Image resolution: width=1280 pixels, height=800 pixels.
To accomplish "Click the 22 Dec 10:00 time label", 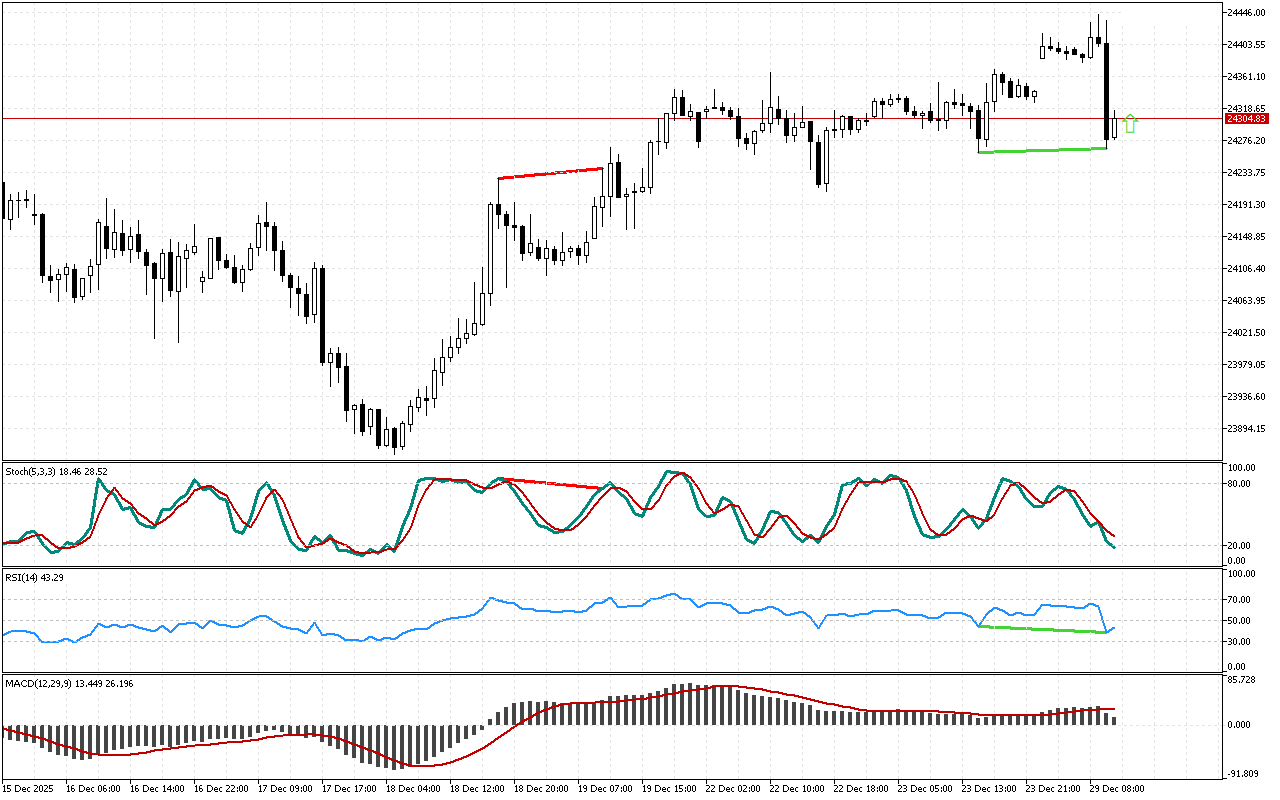I will pos(797,788).
